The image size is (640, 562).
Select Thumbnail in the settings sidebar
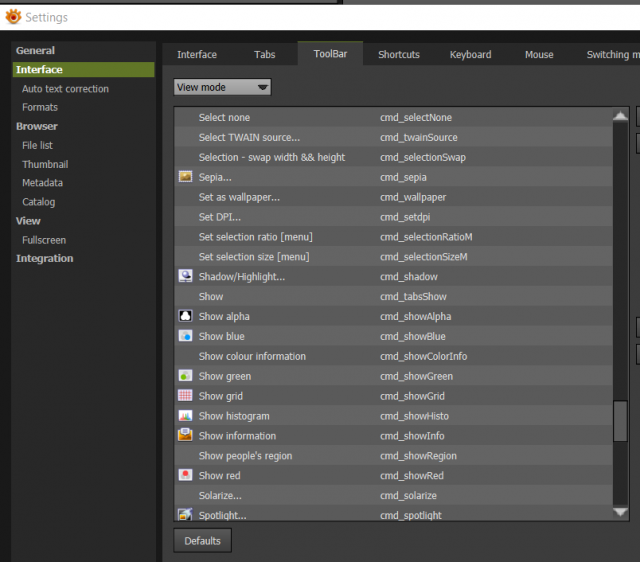(x=45, y=164)
